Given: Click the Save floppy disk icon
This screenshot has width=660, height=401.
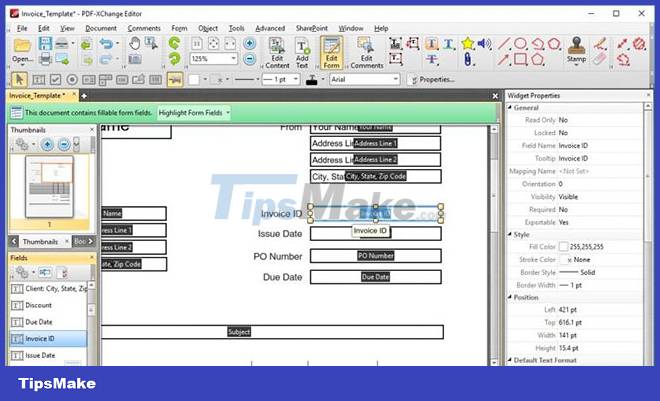Looking at the screenshot, I should (45, 43).
